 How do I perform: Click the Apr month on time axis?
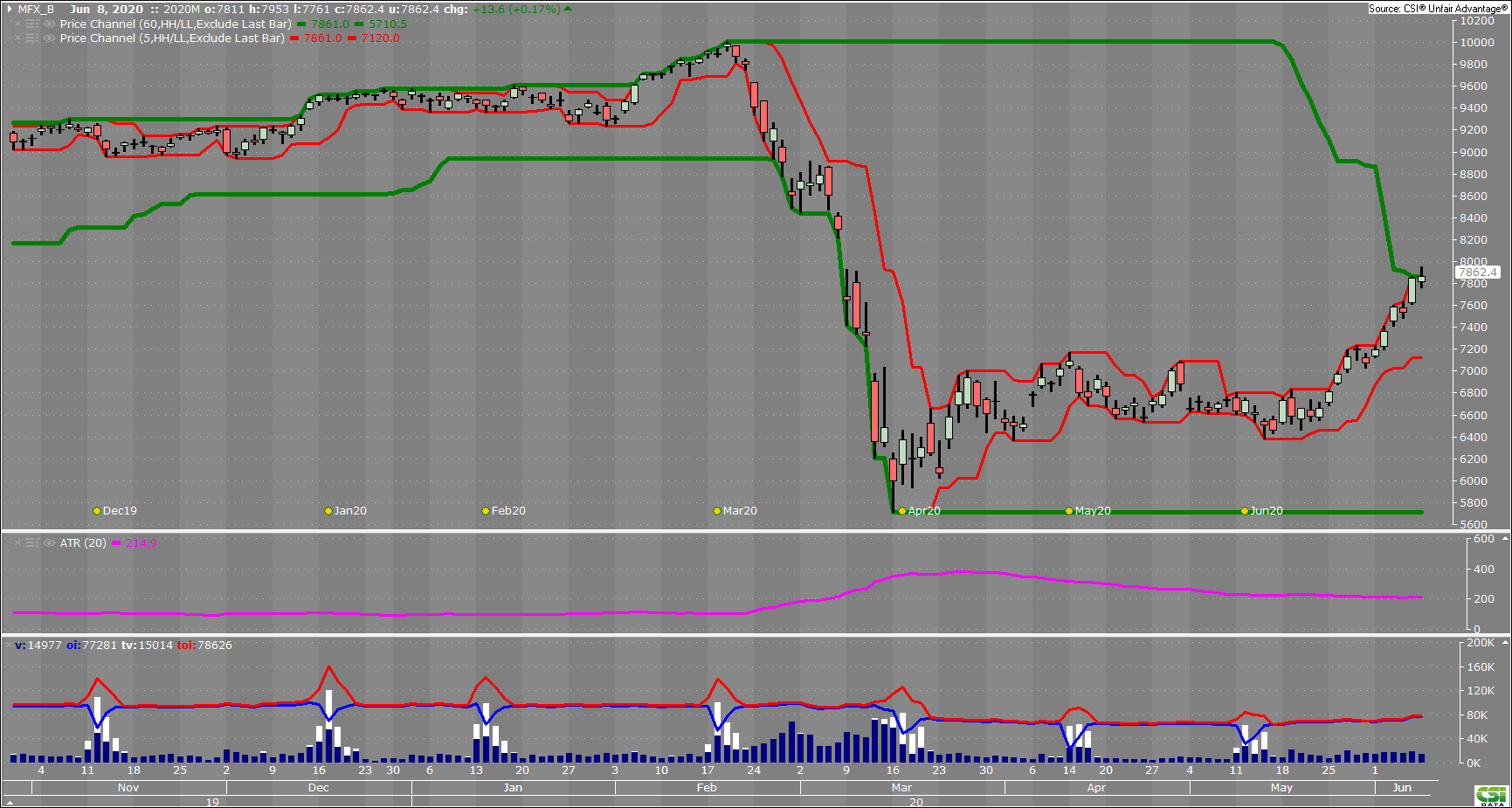(x=1096, y=788)
